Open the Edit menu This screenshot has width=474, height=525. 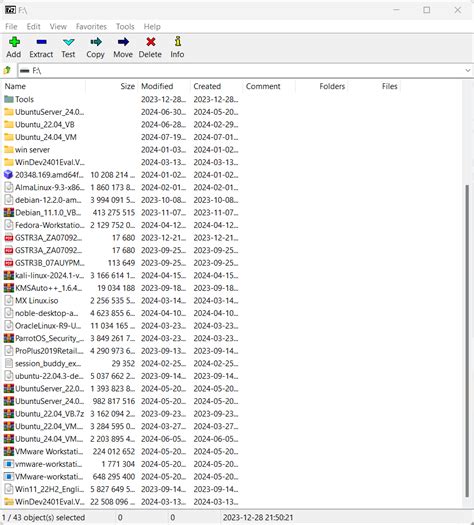point(33,26)
